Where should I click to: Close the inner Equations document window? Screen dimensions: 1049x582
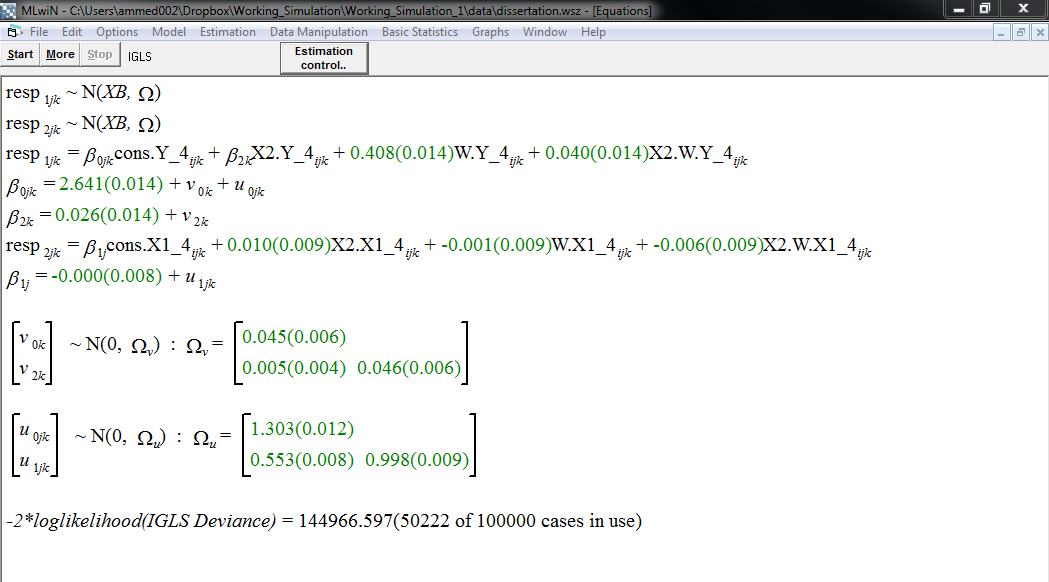click(x=1038, y=32)
